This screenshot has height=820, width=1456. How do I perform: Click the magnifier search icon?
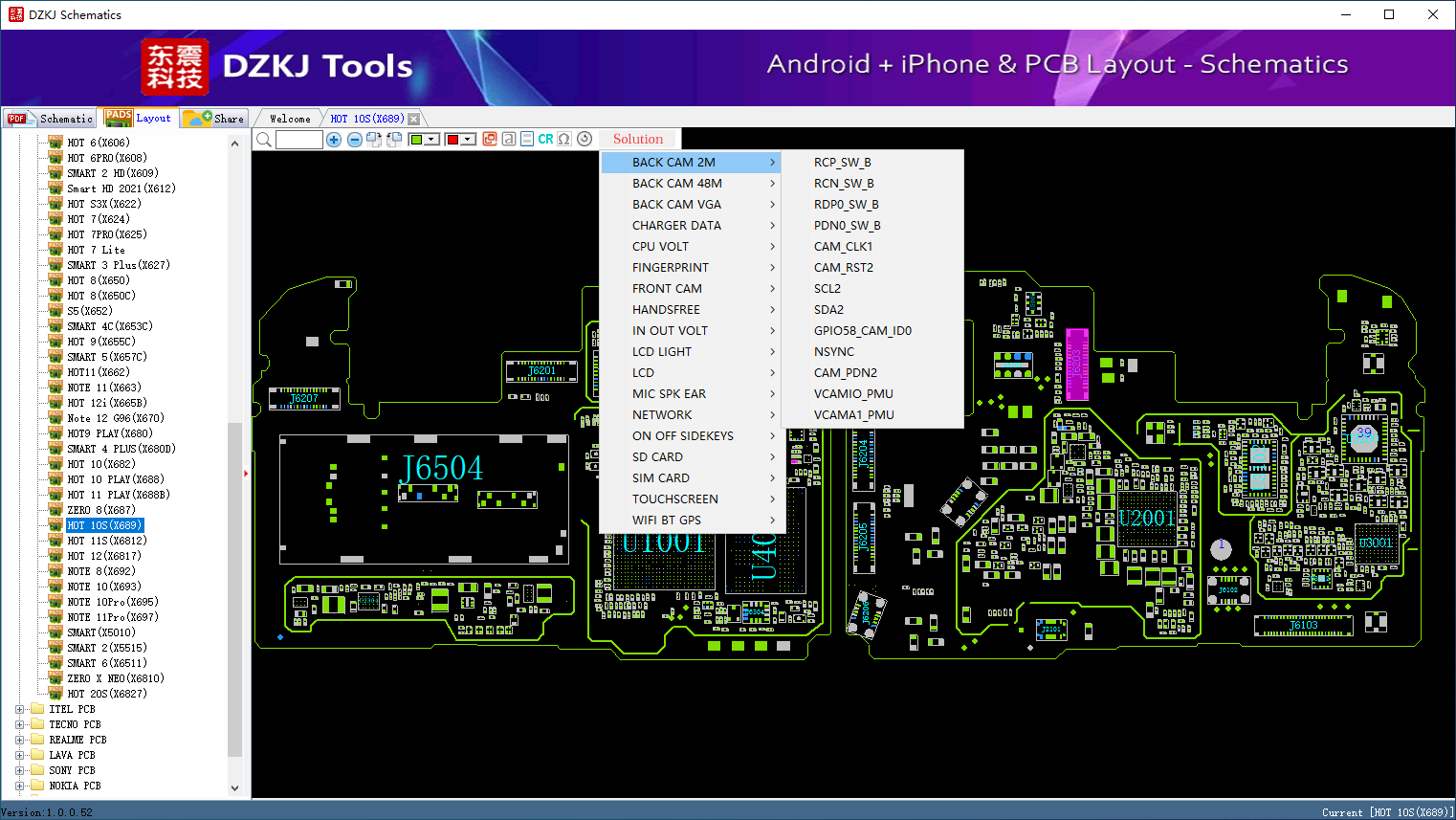click(x=263, y=140)
